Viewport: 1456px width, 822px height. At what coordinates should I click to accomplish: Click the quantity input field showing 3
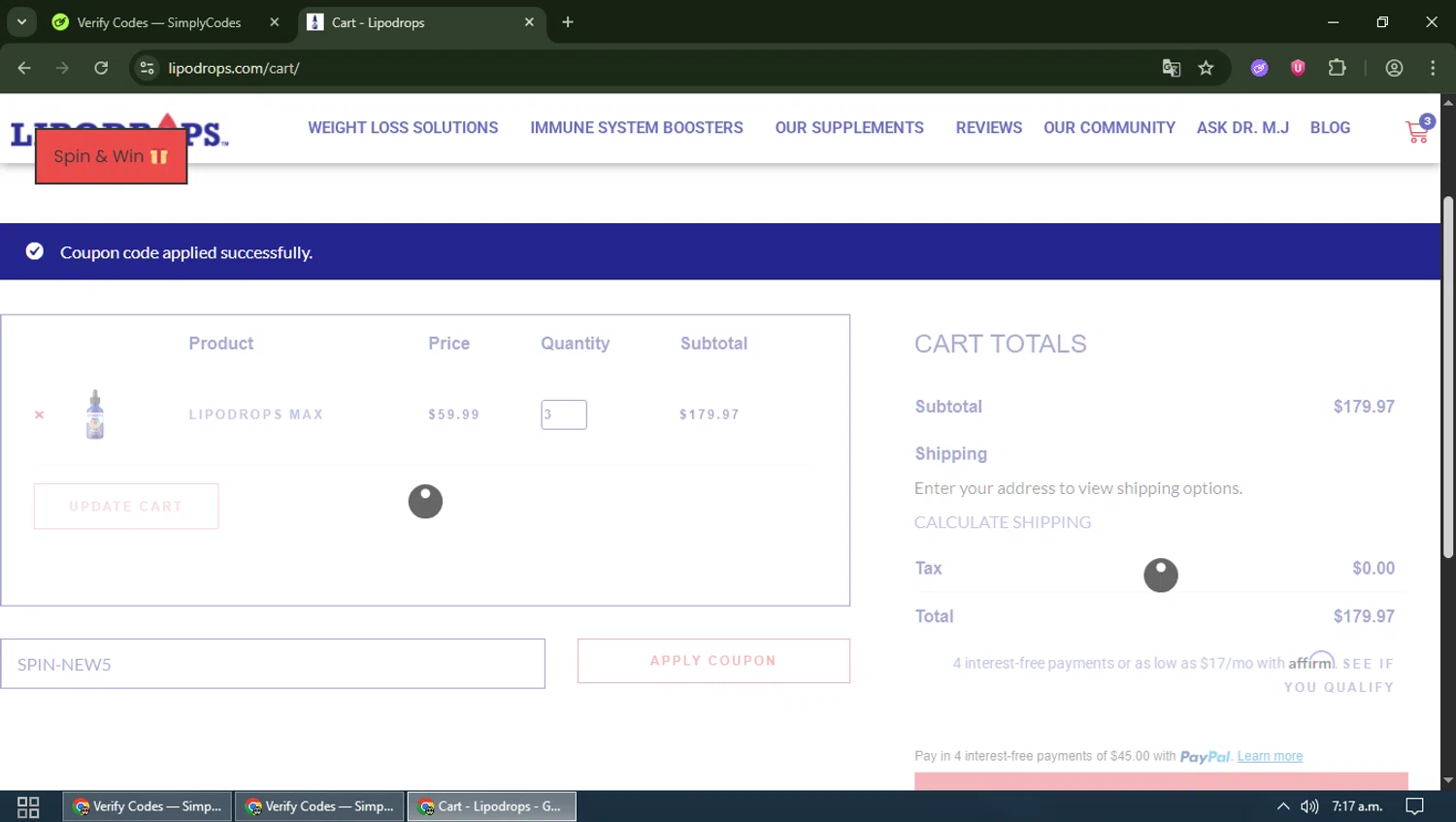tap(564, 414)
